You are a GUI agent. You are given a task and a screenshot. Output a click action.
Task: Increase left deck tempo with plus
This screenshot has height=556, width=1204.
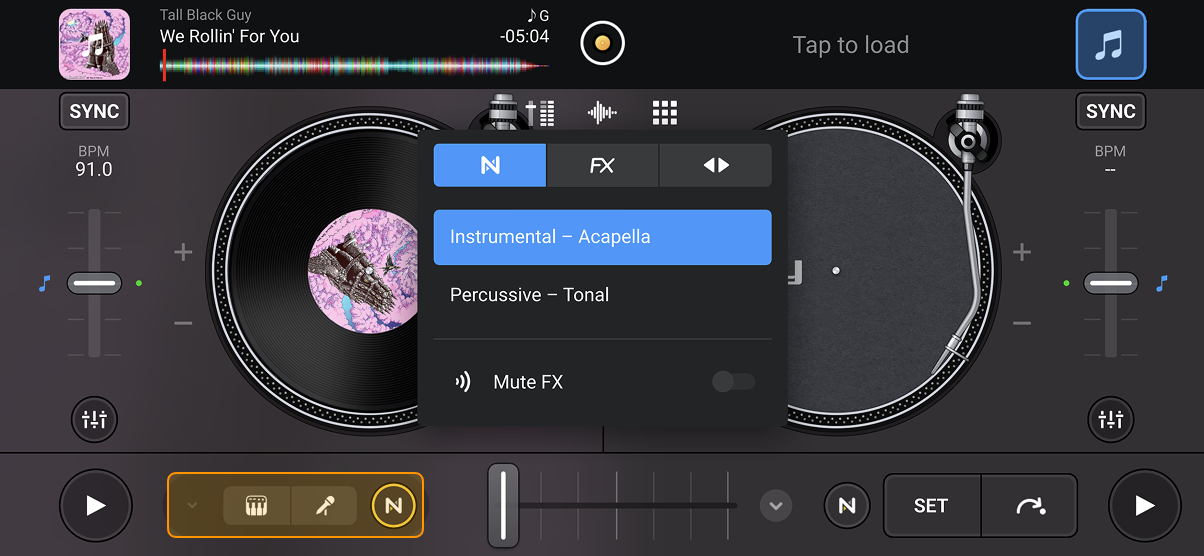pos(183,252)
